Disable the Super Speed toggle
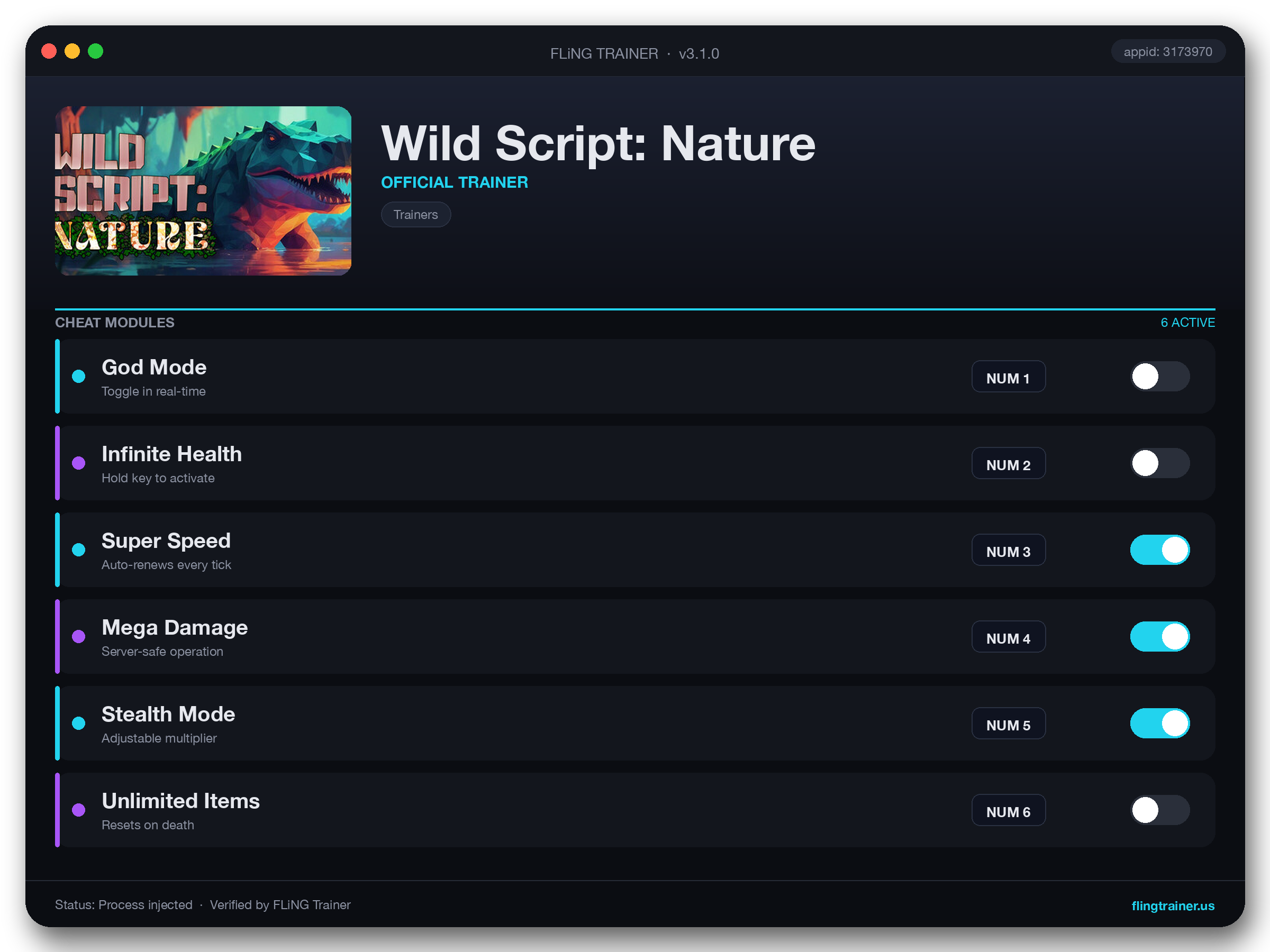 point(1160,550)
